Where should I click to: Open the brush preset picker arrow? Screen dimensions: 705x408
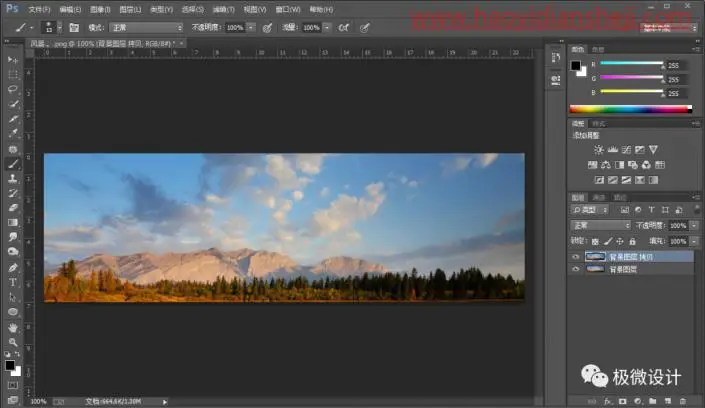coord(59,28)
